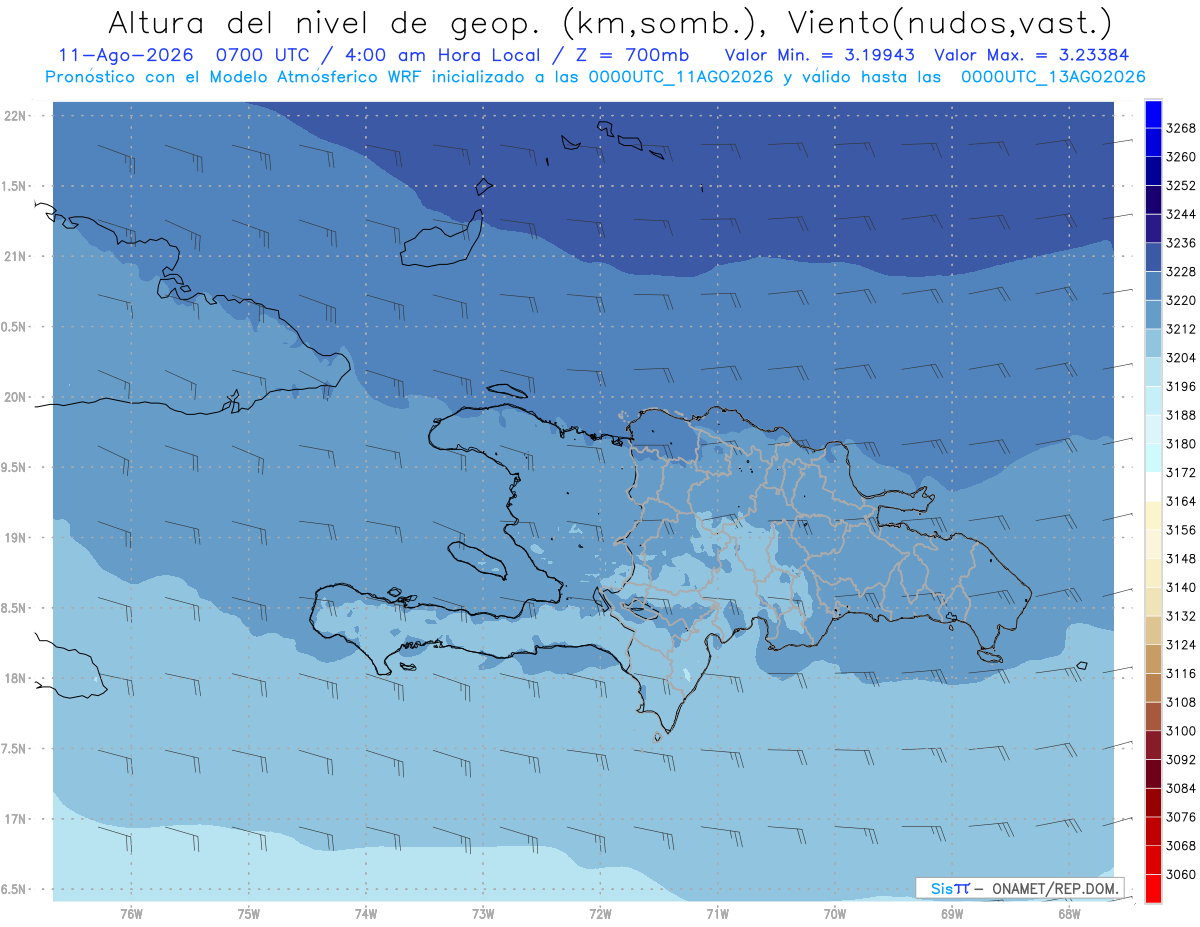Click the 'SisPI - ONAMET/REP.DOM.' credit label
The height and width of the screenshot is (927, 1200).
tap(1019, 888)
